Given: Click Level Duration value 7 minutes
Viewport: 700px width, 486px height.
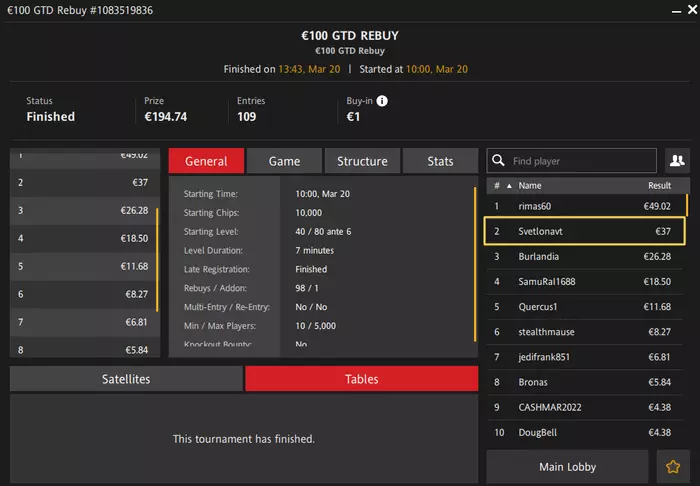Looking at the screenshot, I should point(314,250).
